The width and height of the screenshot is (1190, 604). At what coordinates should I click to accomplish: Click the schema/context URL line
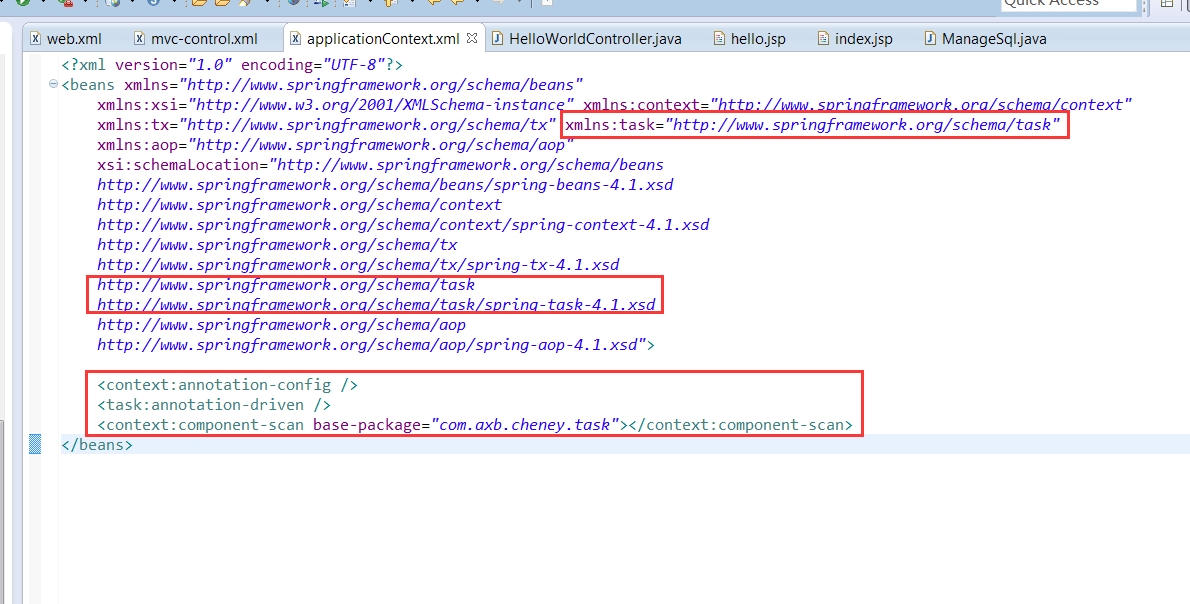pyautogui.click(x=299, y=205)
